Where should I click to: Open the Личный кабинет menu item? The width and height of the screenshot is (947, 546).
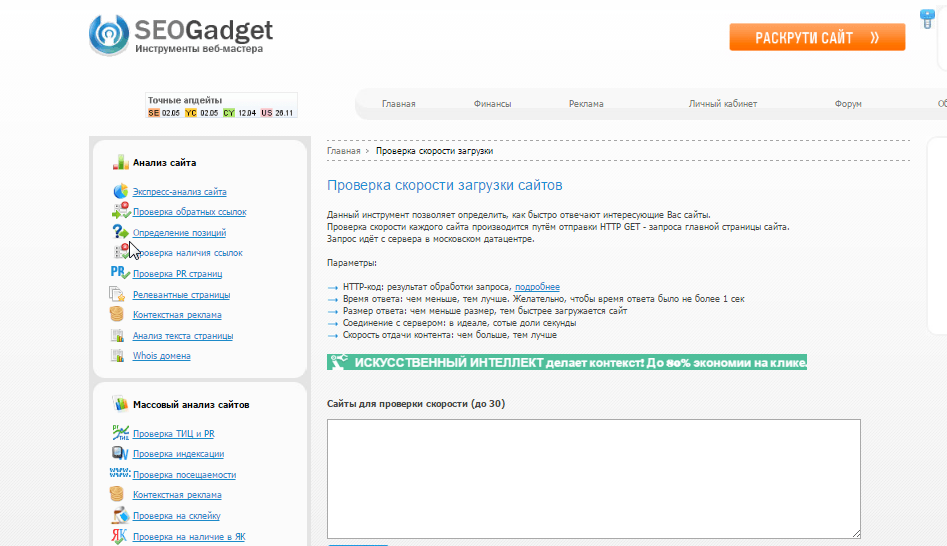722,104
